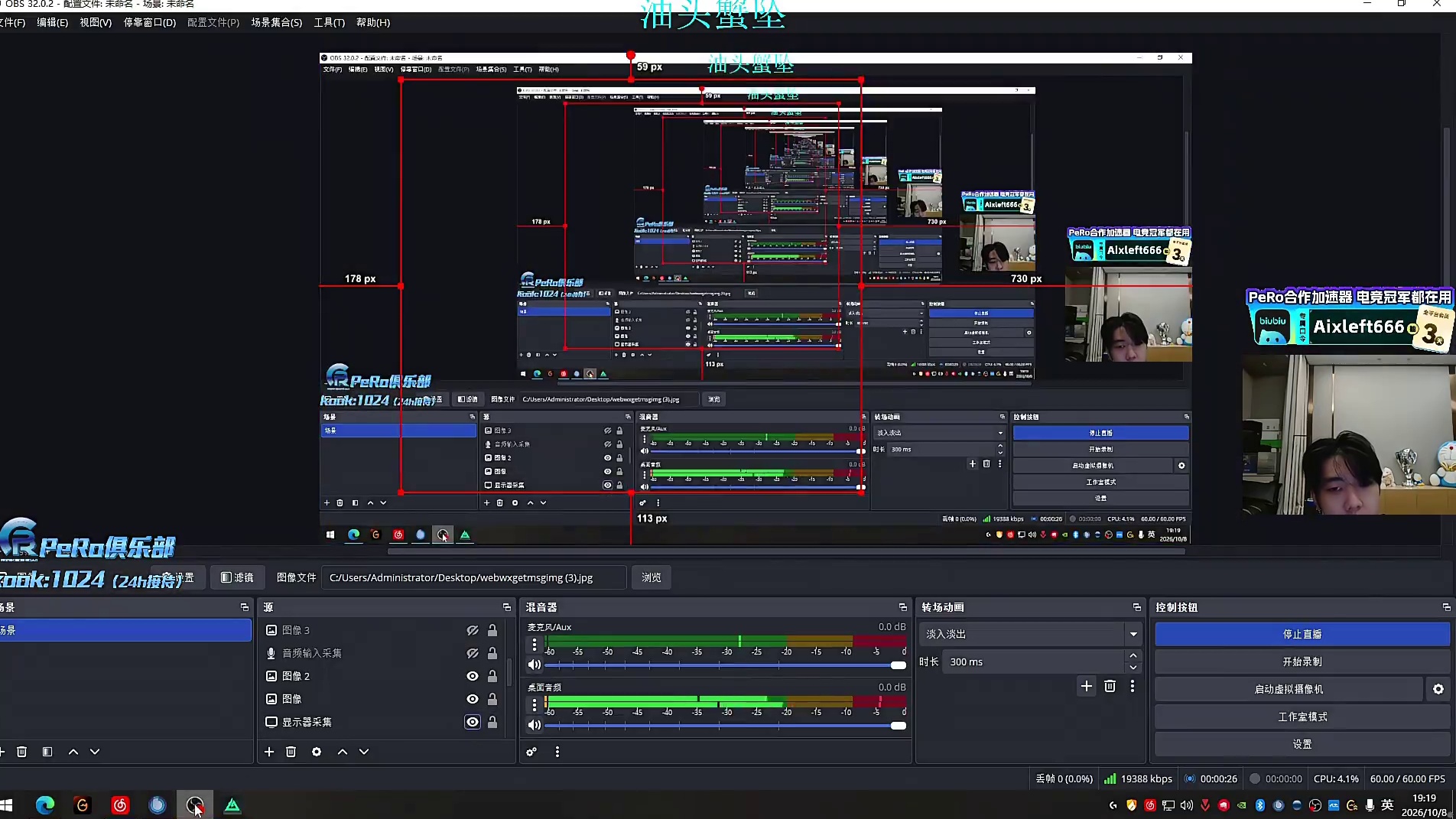The width and height of the screenshot is (1456, 819).
Task: Mute the 桌面音频 speaker icon
Action: pyautogui.click(x=535, y=725)
